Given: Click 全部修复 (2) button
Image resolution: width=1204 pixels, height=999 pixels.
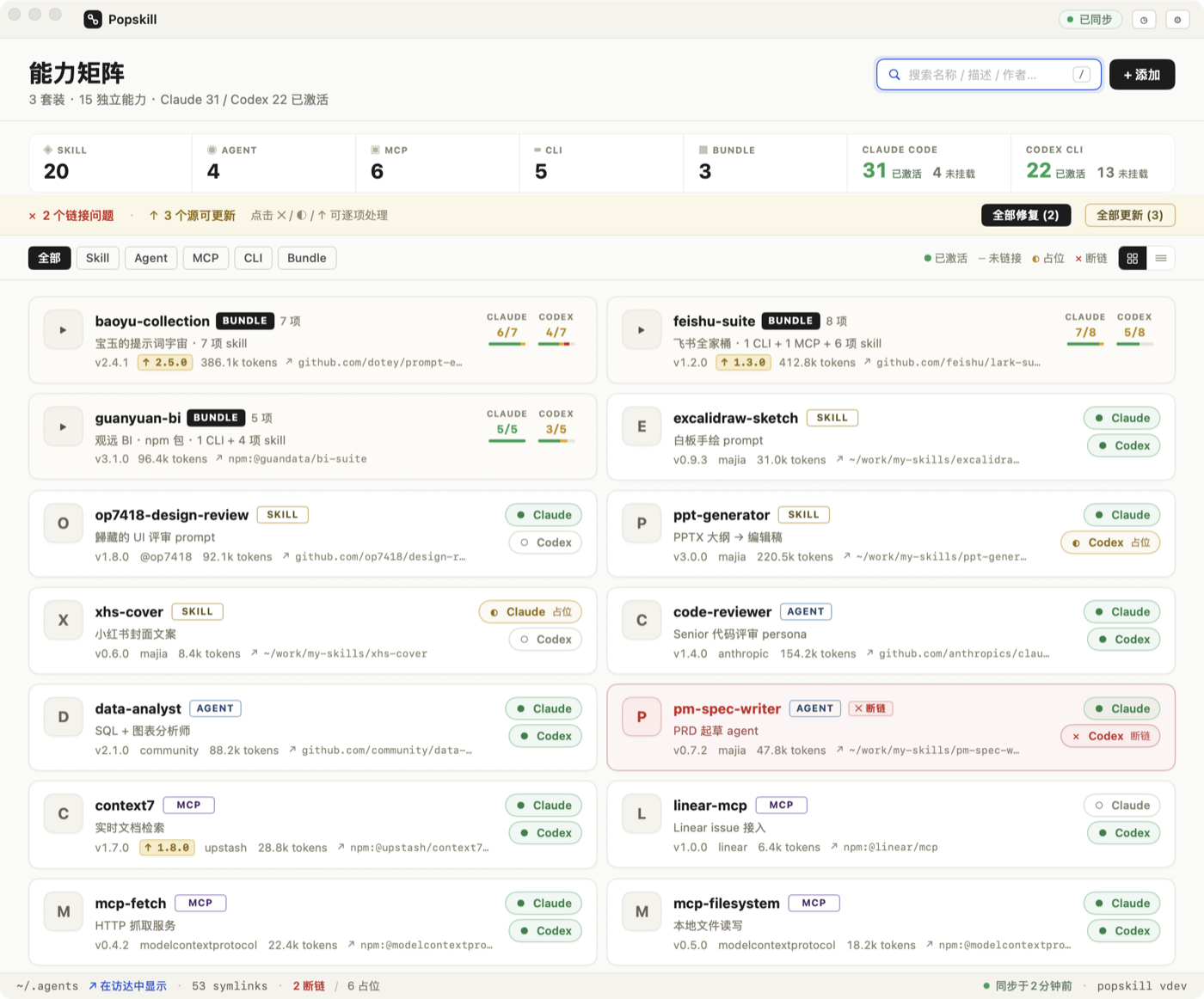Looking at the screenshot, I should (x=1026, y=215).
